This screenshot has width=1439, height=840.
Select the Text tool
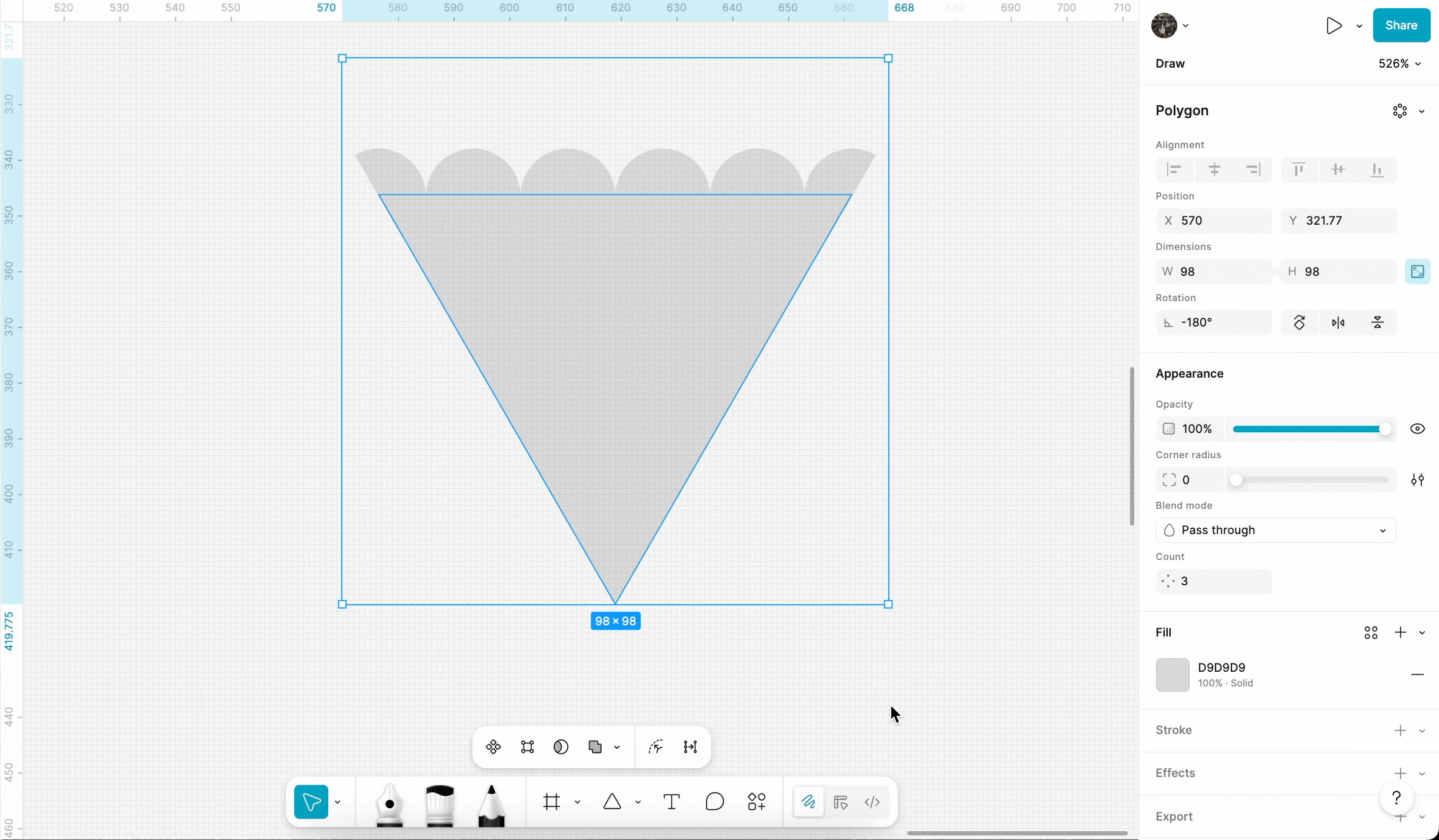pos(671,802)
